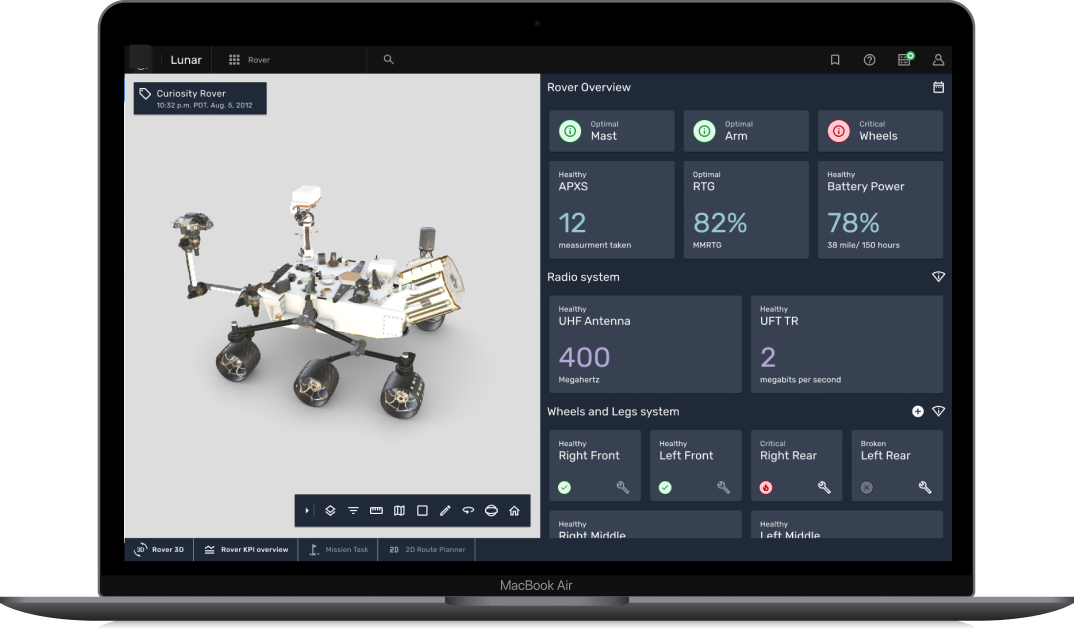Screen dimensions: 1074x629
Task: Switch to the Rover 3D tab
Action: tap(159, 550)
